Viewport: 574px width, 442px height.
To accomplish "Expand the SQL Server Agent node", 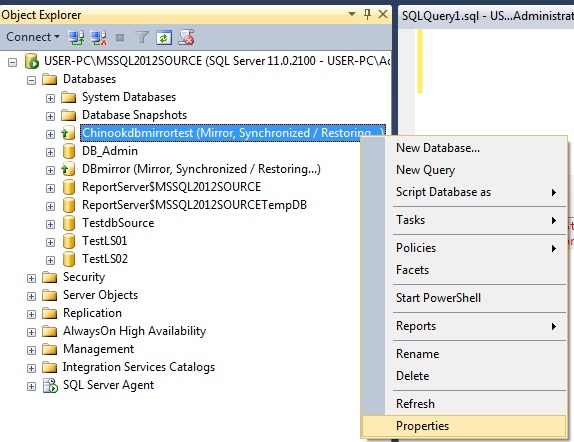I will (x=31, y=386).
